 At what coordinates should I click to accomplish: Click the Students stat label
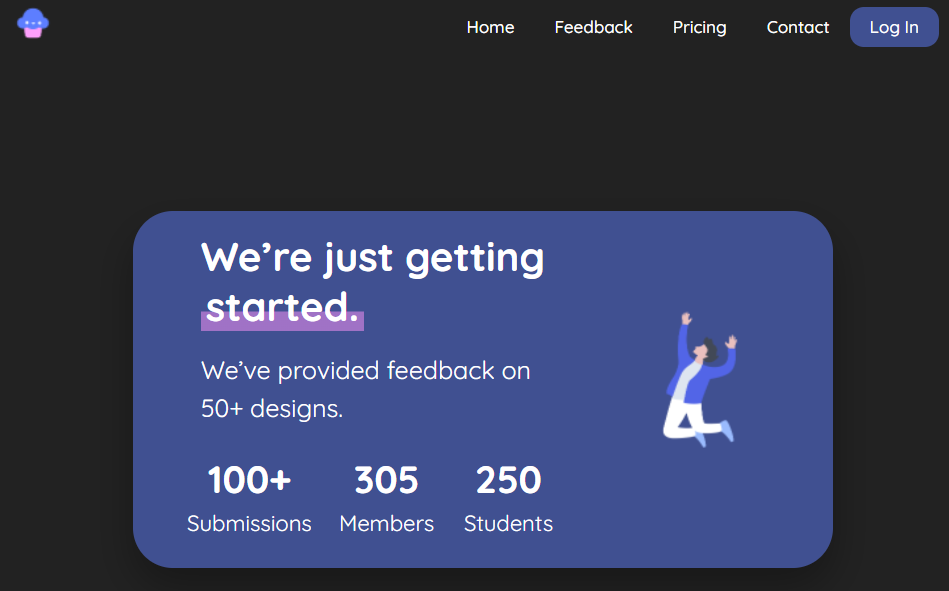click(x=508, y=524)
